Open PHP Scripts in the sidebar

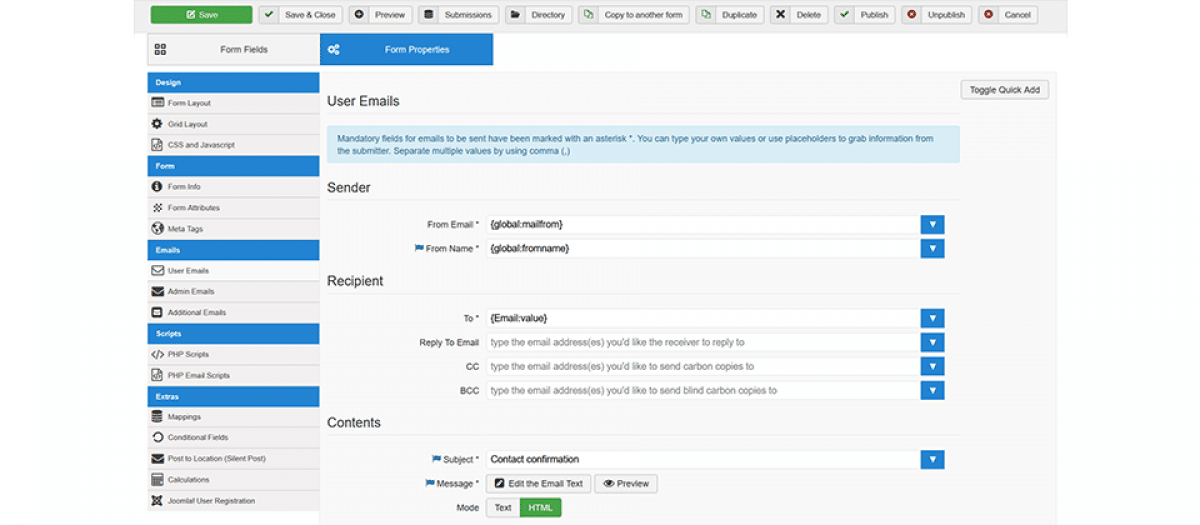233,355
